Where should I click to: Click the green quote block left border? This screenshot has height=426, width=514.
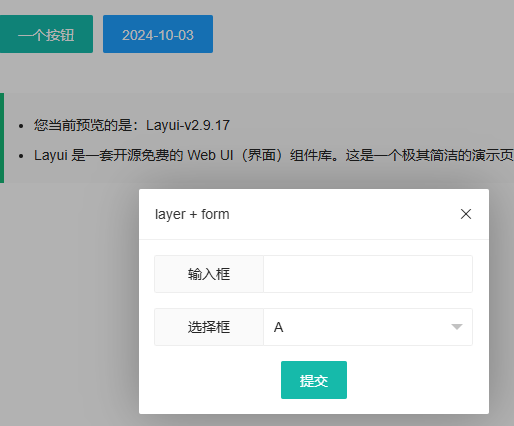click(x=2, y=138)
